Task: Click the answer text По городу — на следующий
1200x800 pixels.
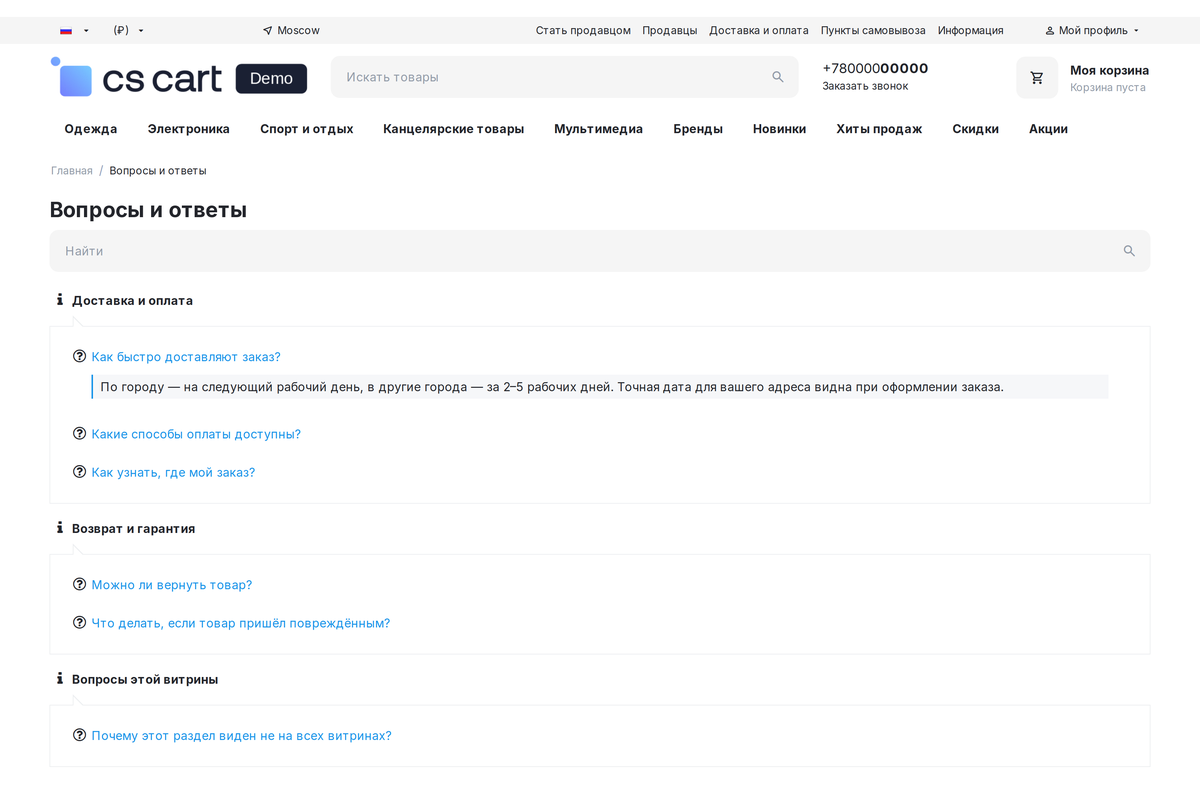Action: [552, 387]
